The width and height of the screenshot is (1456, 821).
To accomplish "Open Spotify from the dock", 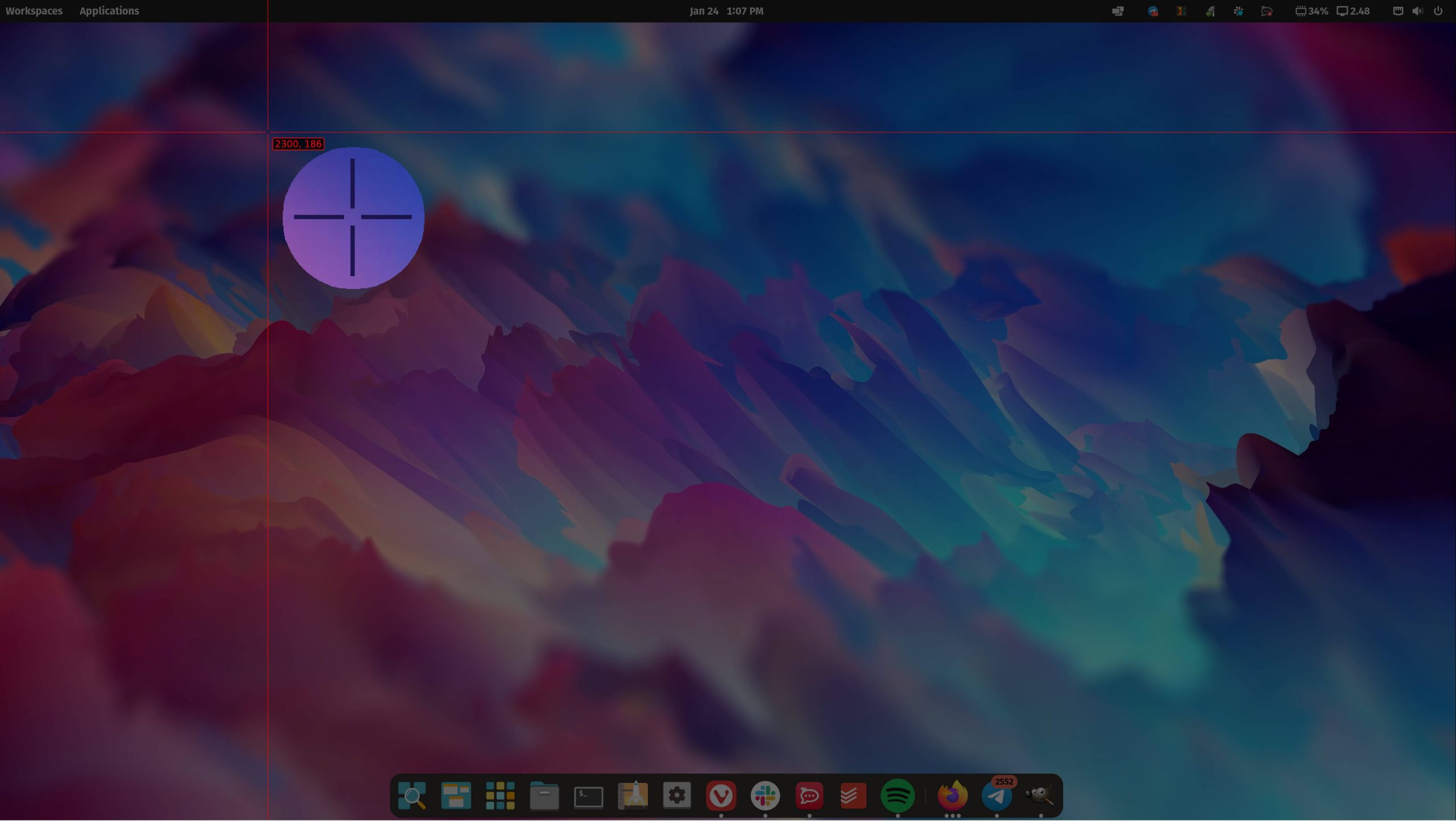I will 897,795.
